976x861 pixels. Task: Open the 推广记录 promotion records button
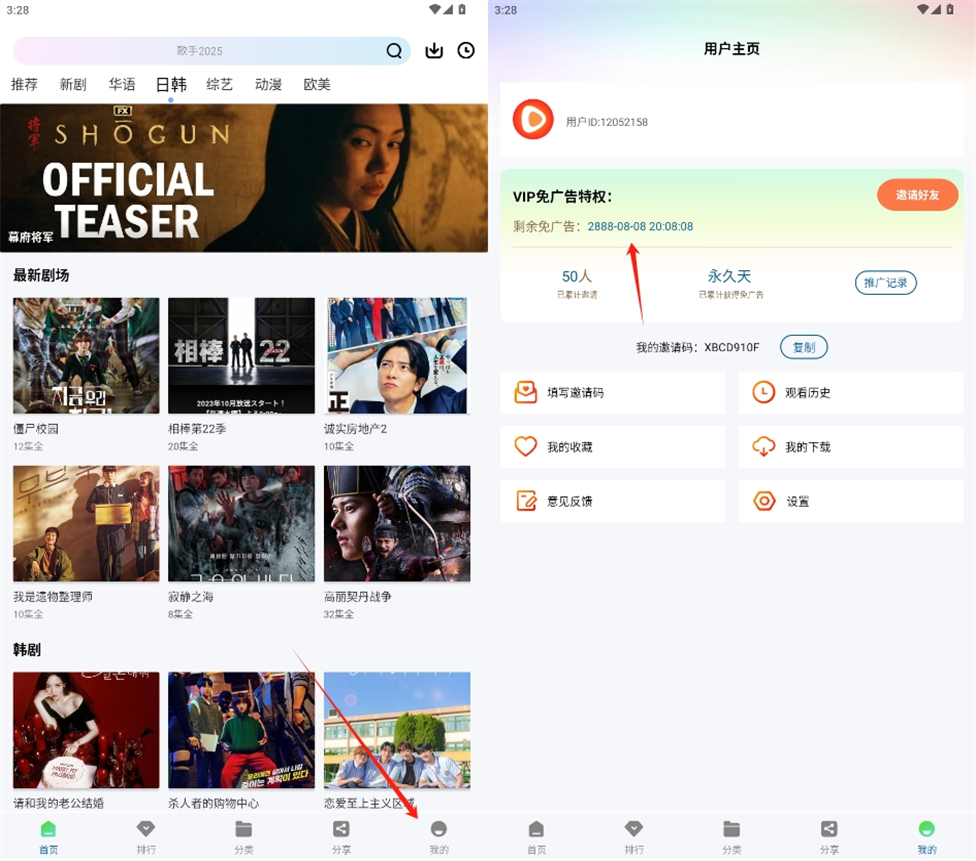(886, 283)
